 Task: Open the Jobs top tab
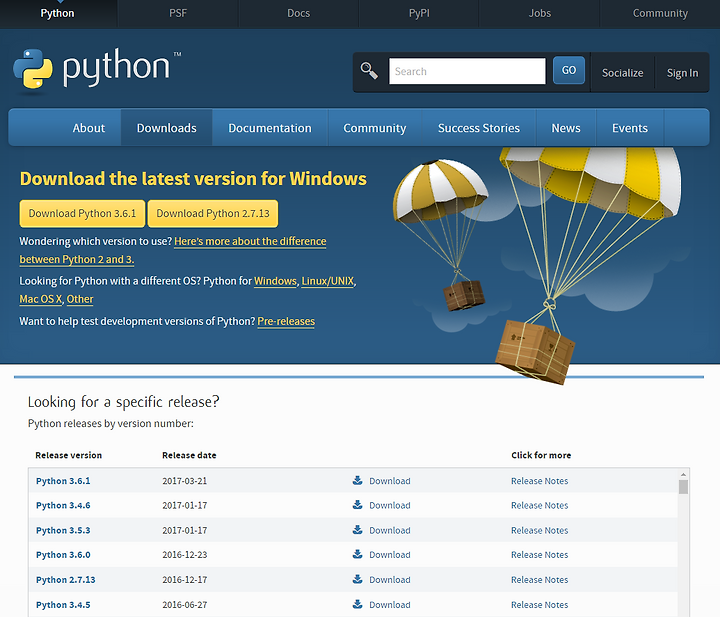tap(540, 13)
